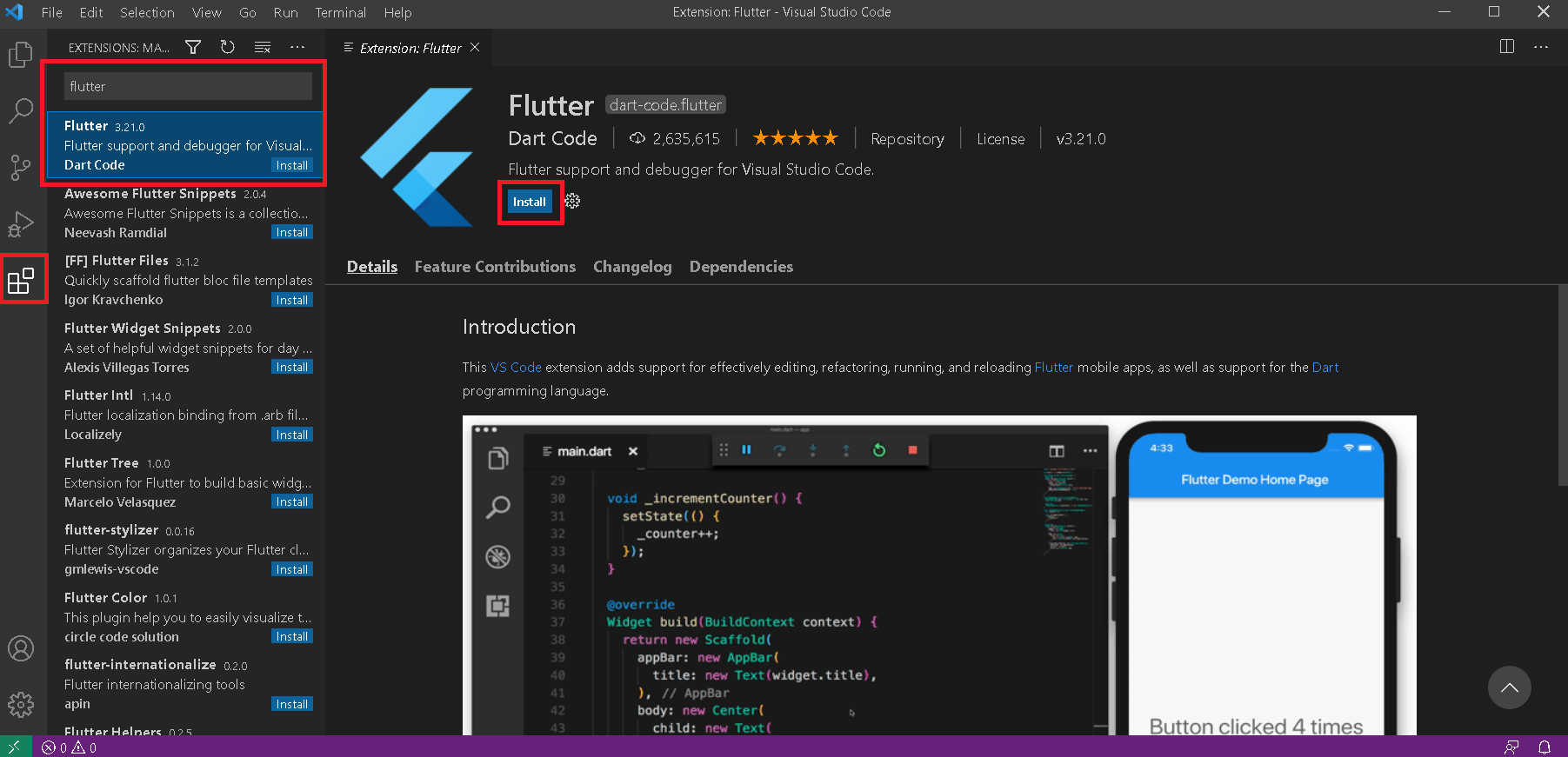Viewport: 1568px width, 757px height.
Task: Open the License link
Action: 1000,139
